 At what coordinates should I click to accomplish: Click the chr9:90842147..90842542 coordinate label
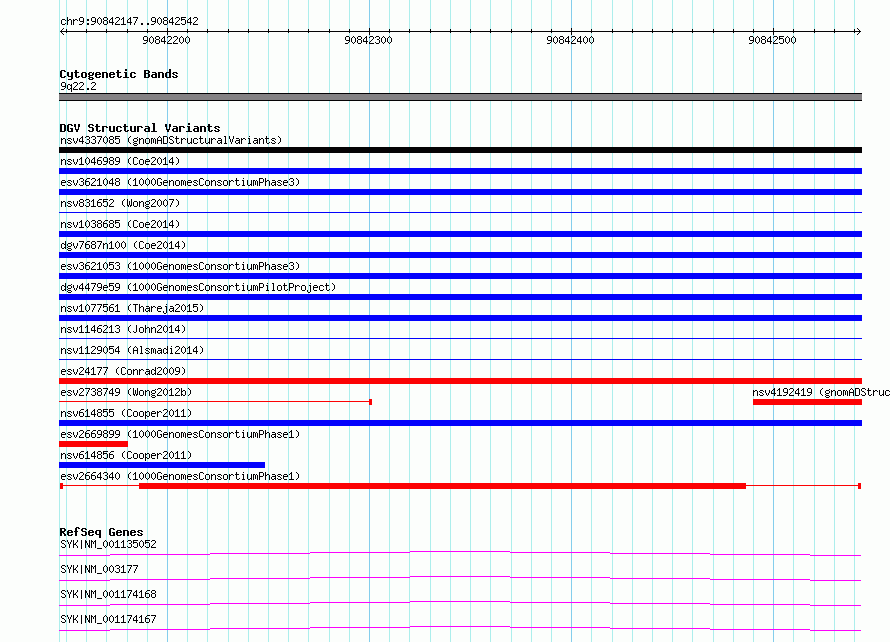click(129, 22)
